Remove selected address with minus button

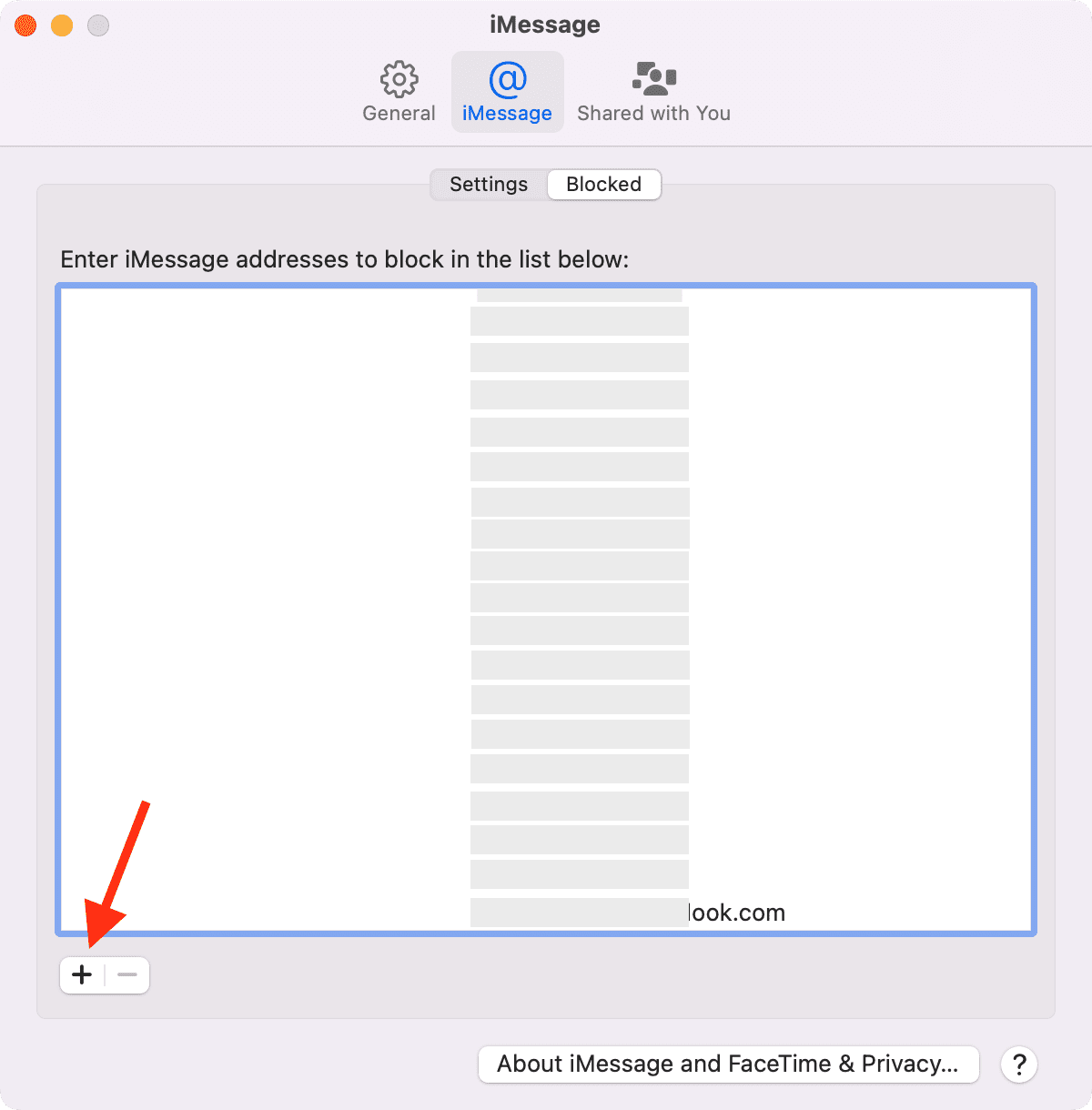click(127, 975)
